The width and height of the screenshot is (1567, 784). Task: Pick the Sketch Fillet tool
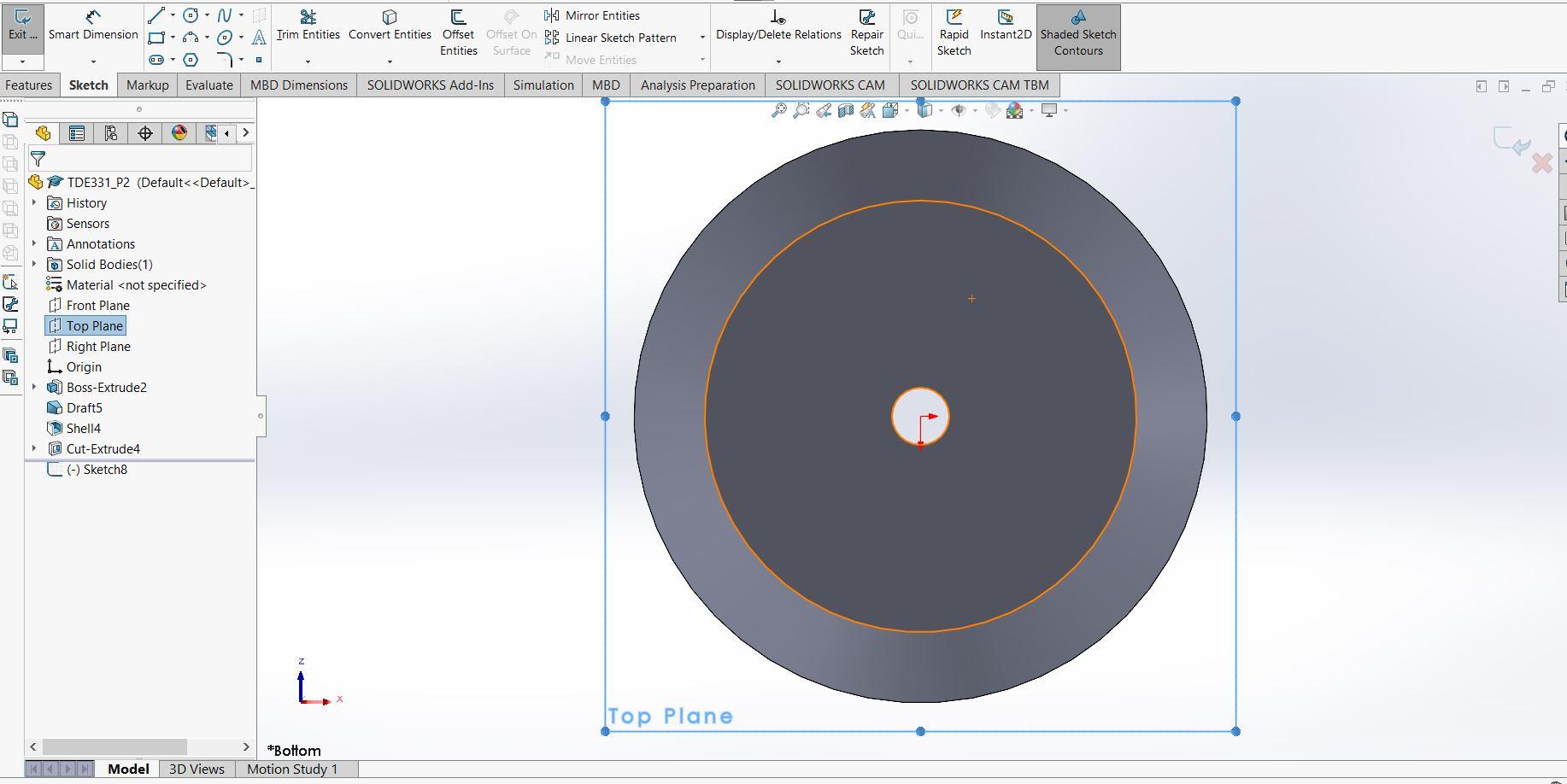pos(224,60)
